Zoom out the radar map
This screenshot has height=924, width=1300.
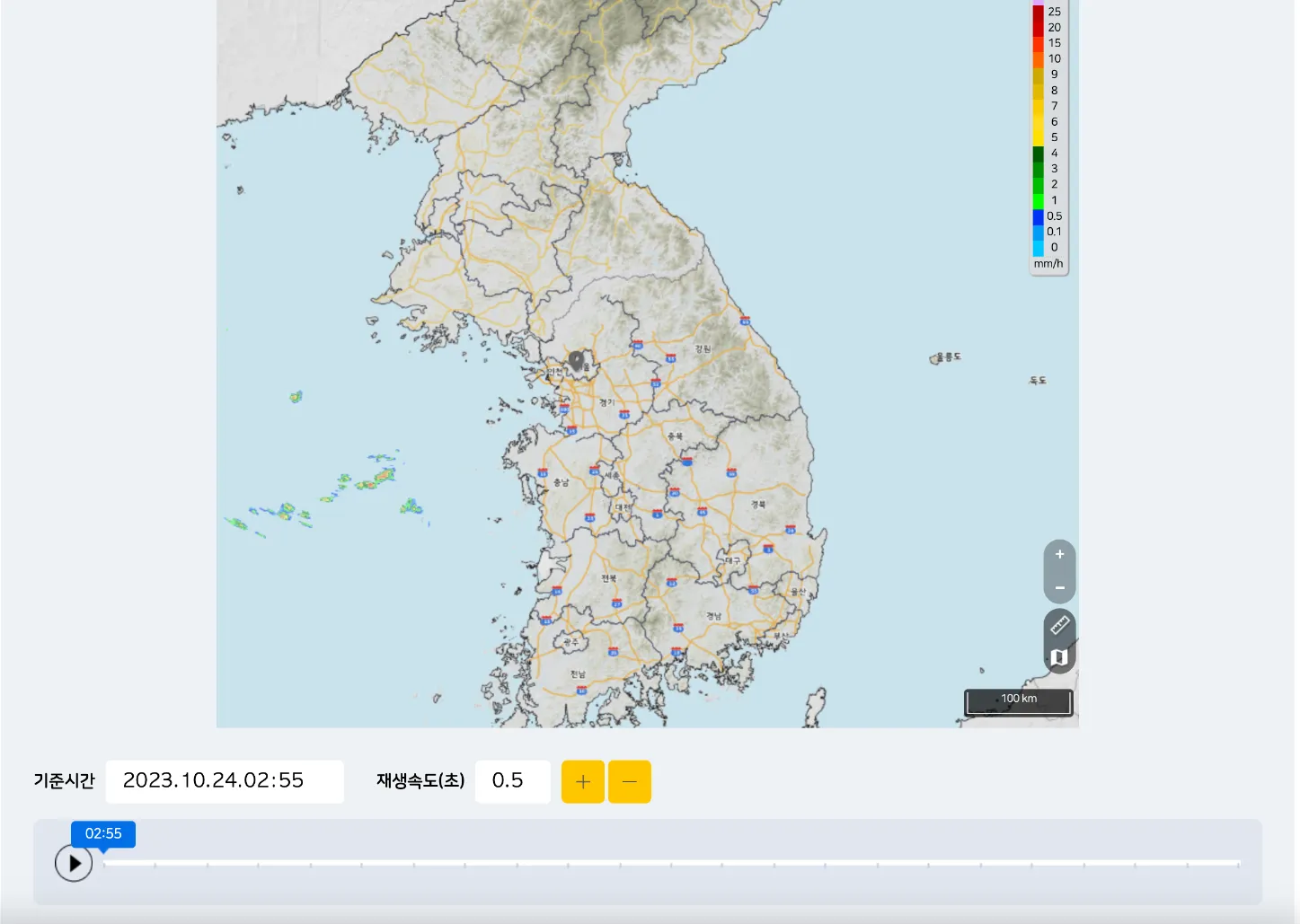coord(1059,588)
